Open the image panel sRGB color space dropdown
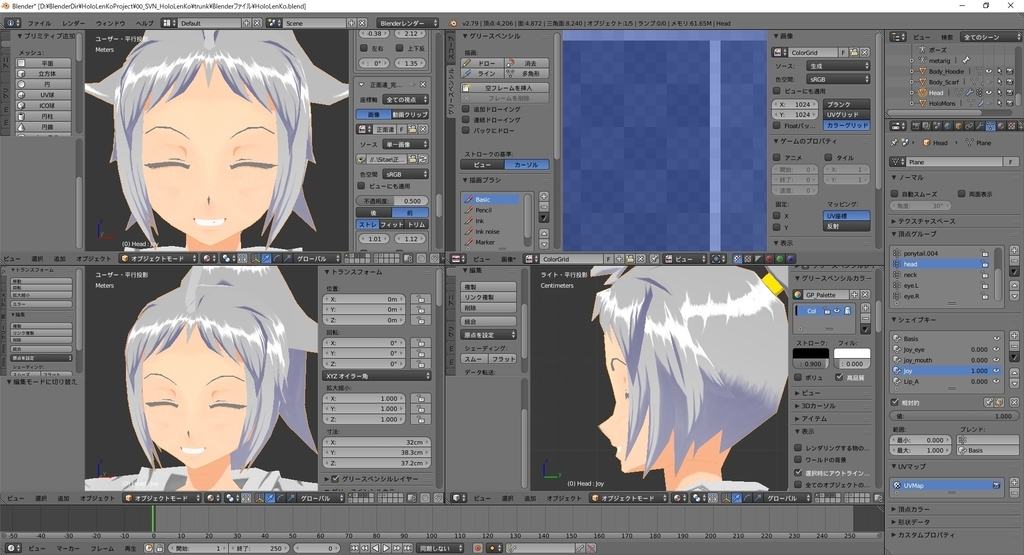Image resolution: width=1024 pixels, height=555 pixels. [x=838, y=79]
